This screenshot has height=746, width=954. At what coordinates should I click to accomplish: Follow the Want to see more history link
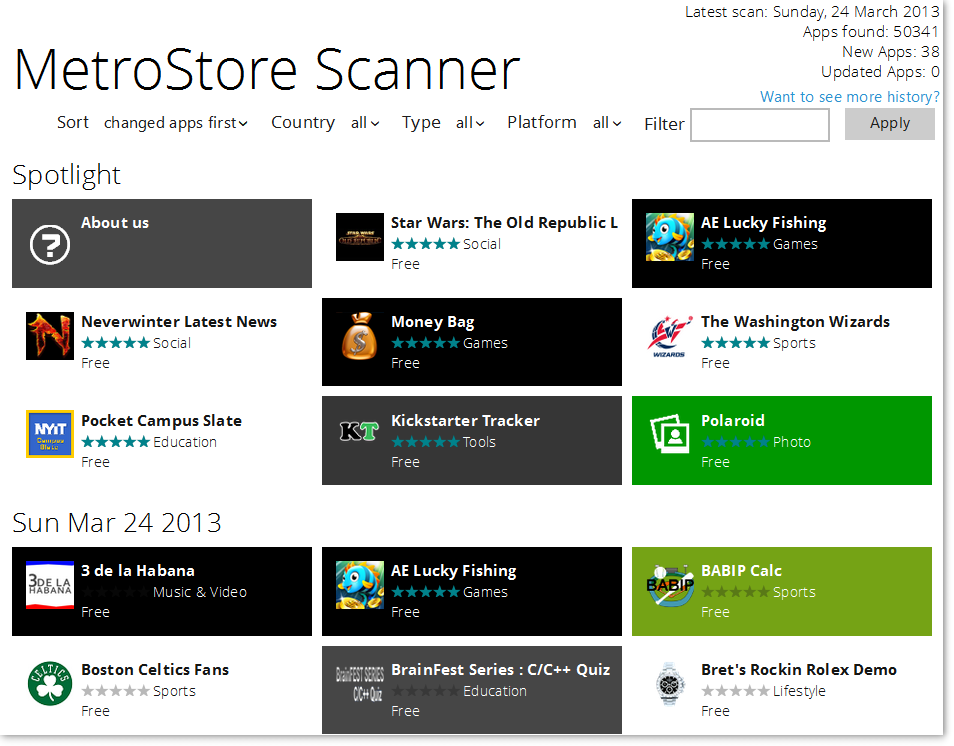pyautogui.click(x=849, y=97)
